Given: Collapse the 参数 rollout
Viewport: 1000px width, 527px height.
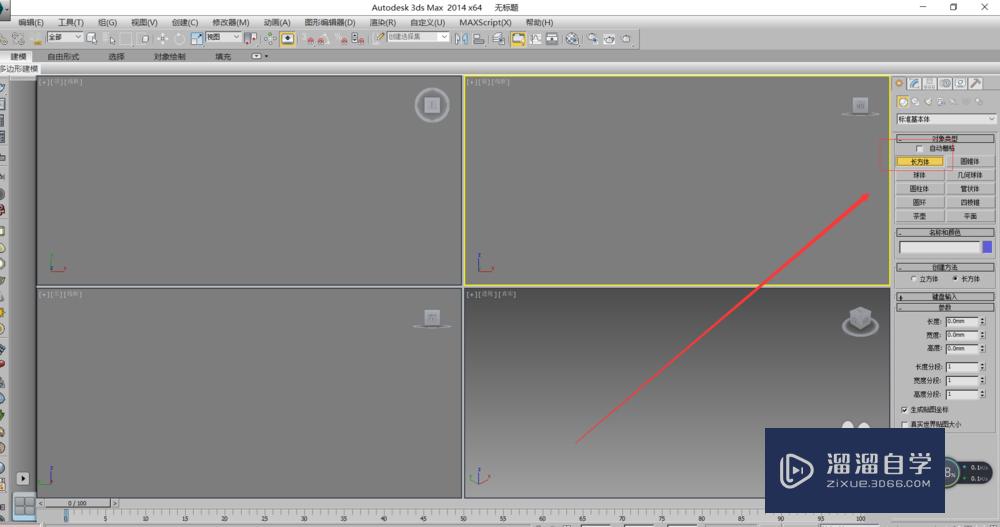Looking at the screenshot, I should coord(945,308).
